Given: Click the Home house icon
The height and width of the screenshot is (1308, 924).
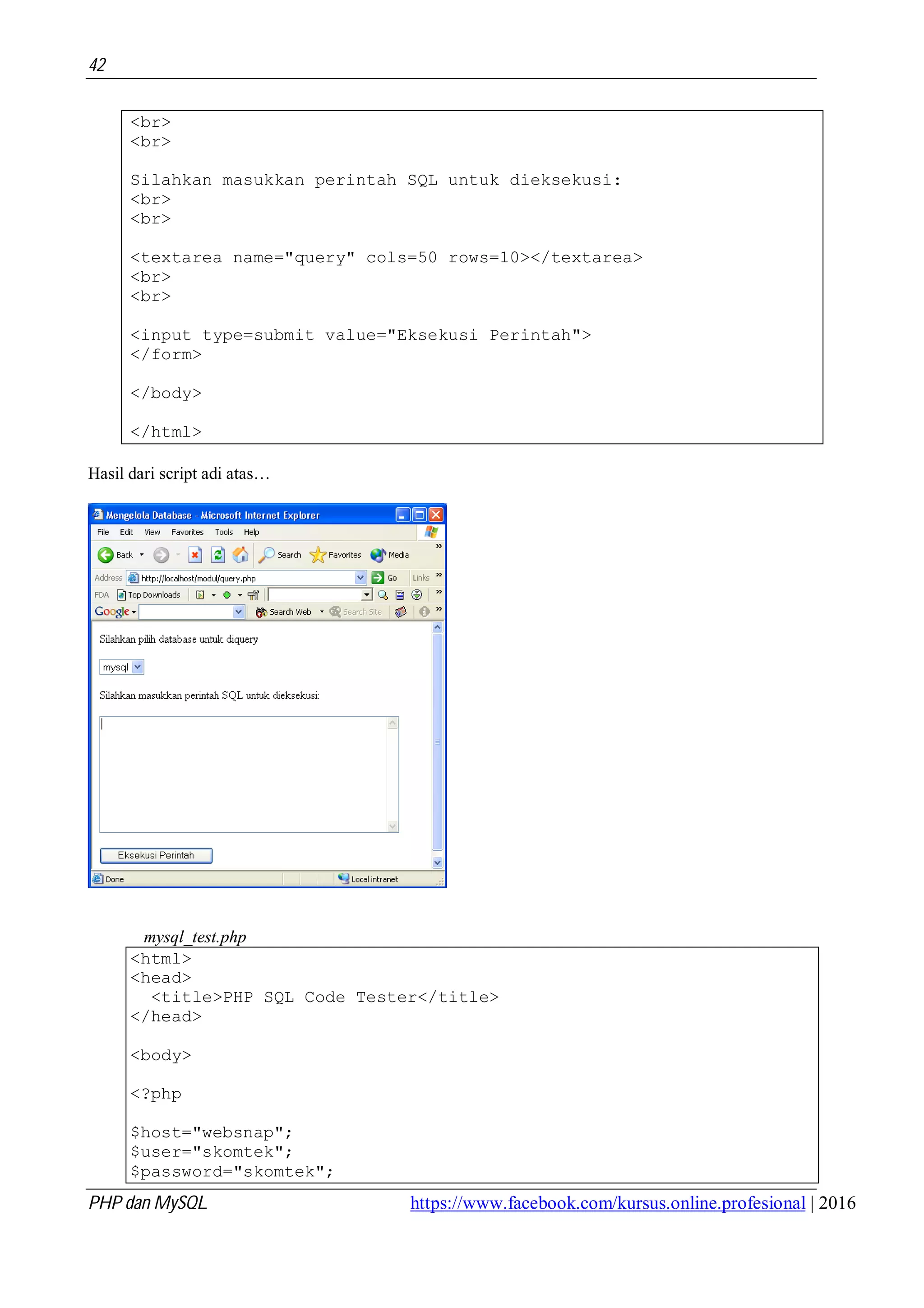Looking at the screenshot, I should (x=240, y=554).
